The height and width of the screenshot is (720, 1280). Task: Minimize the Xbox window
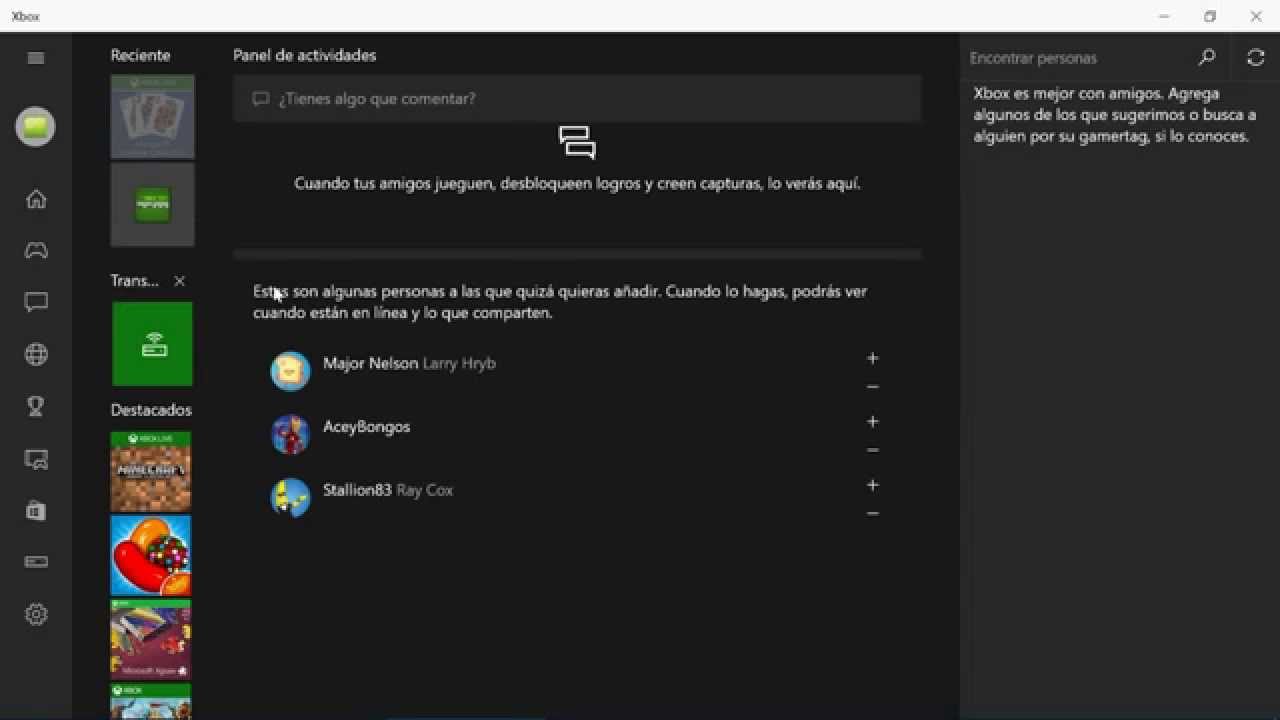point(1164,16)
